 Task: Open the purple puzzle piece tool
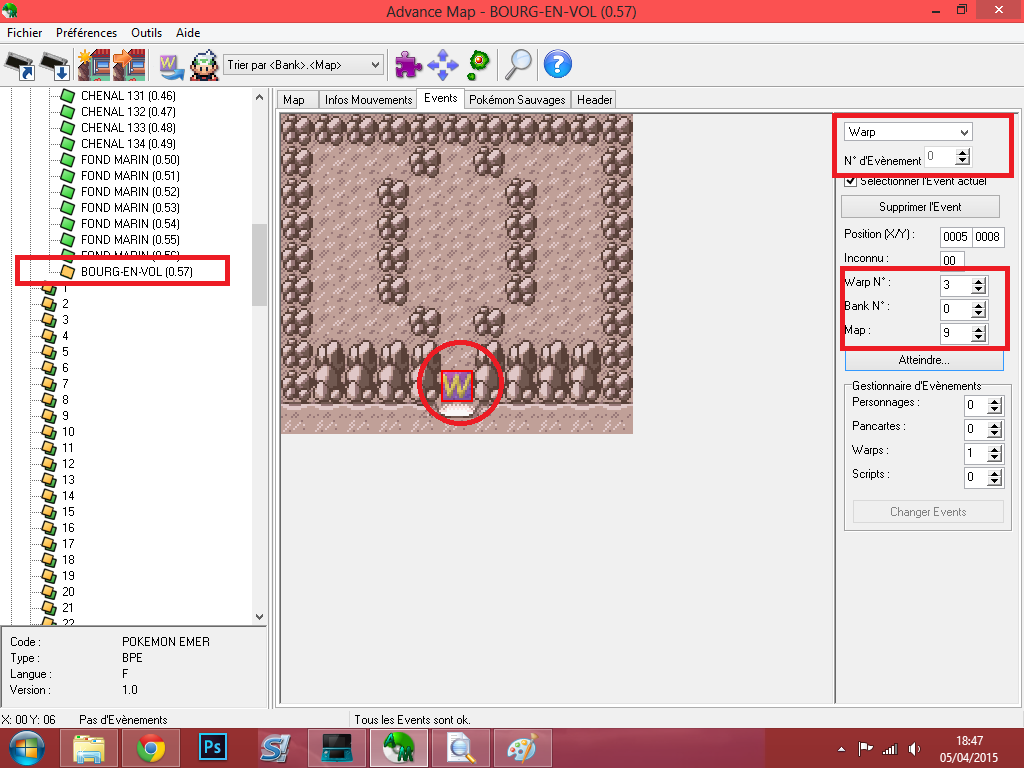408,65
